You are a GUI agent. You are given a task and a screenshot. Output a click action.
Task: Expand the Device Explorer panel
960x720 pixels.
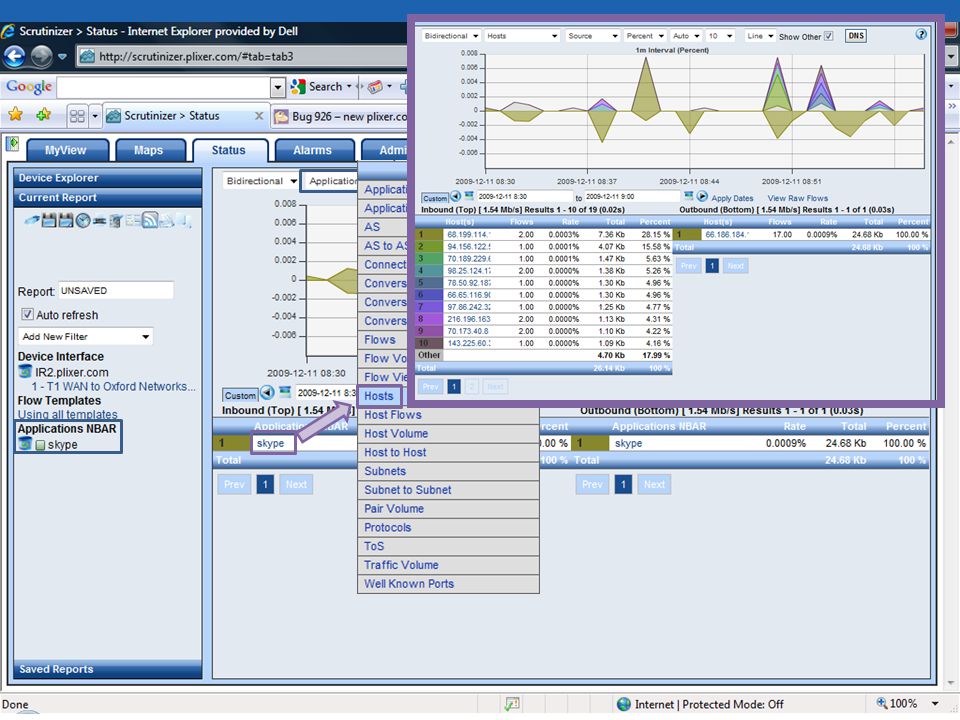[108, 178]
